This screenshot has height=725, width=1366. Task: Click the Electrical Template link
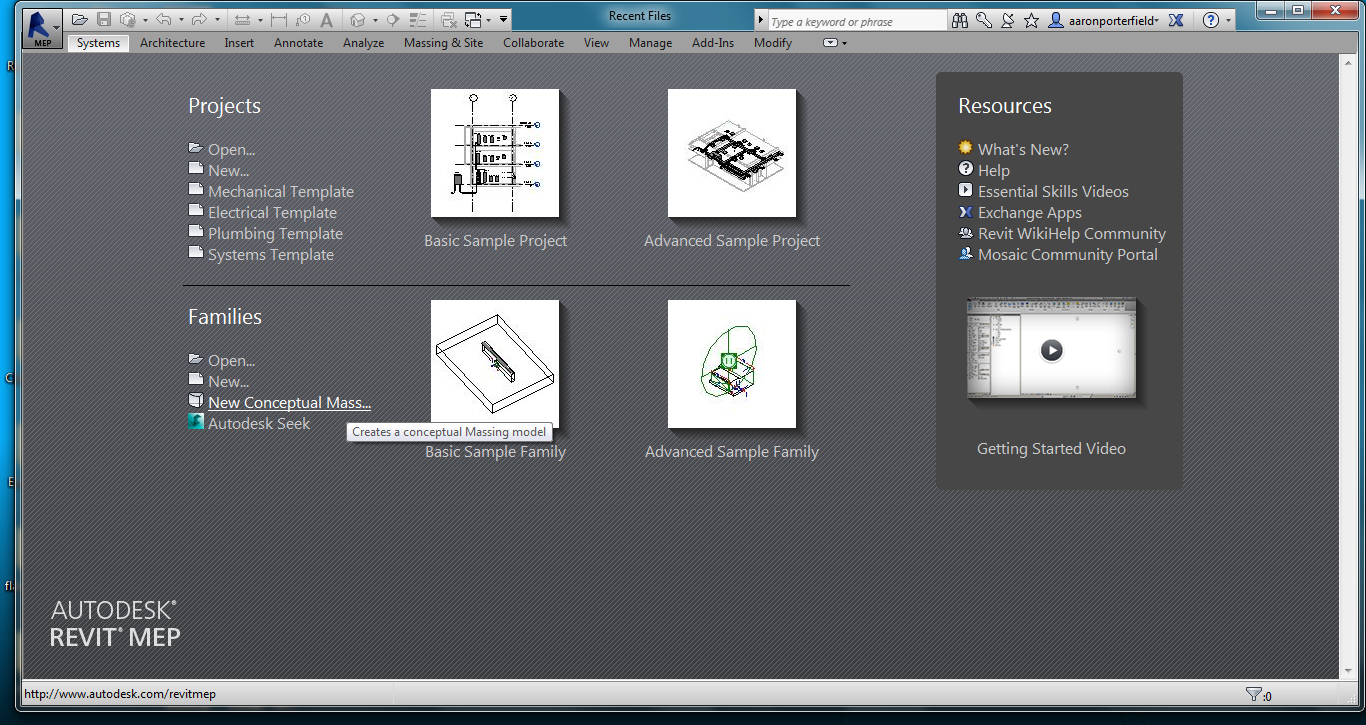tap(272, 213)
